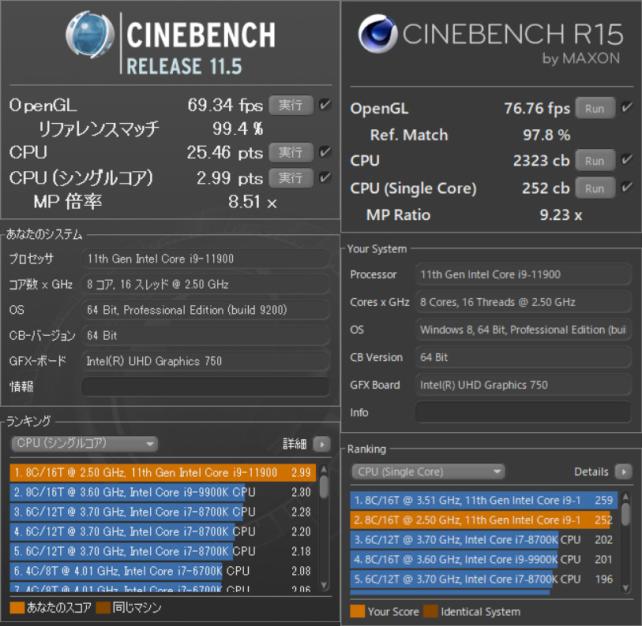
Task: Click scroll down arrow in 11.5 ranking
Action: pyautogui.click(x=324, y=585)
